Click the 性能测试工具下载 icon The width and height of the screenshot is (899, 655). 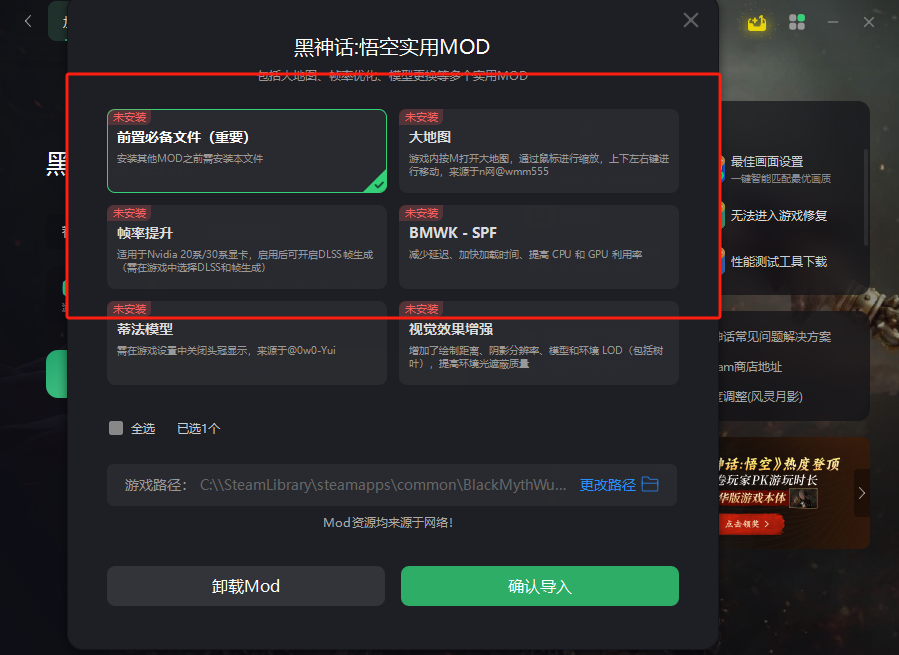click(722, 262)
